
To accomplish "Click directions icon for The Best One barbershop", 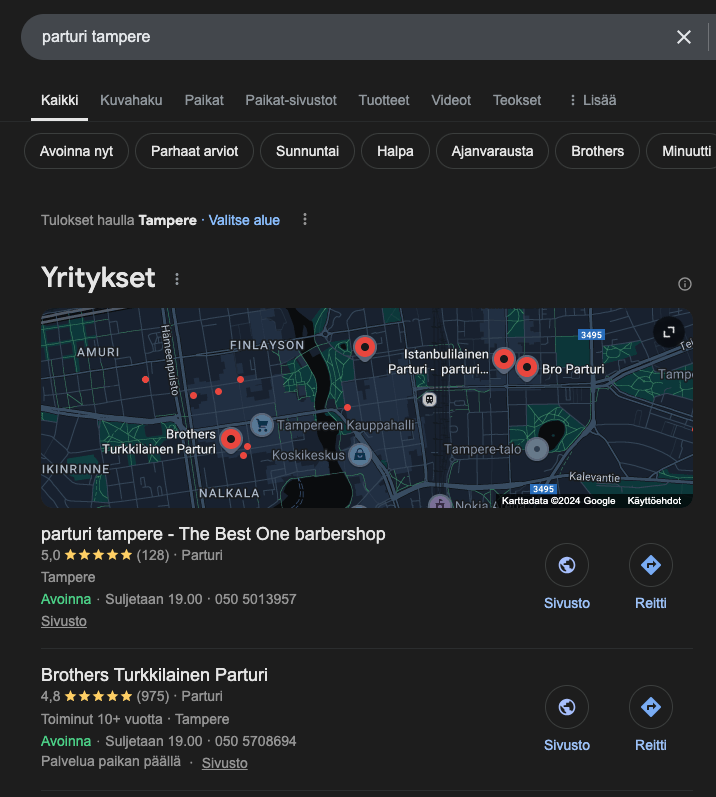I will tap(650, 566).
